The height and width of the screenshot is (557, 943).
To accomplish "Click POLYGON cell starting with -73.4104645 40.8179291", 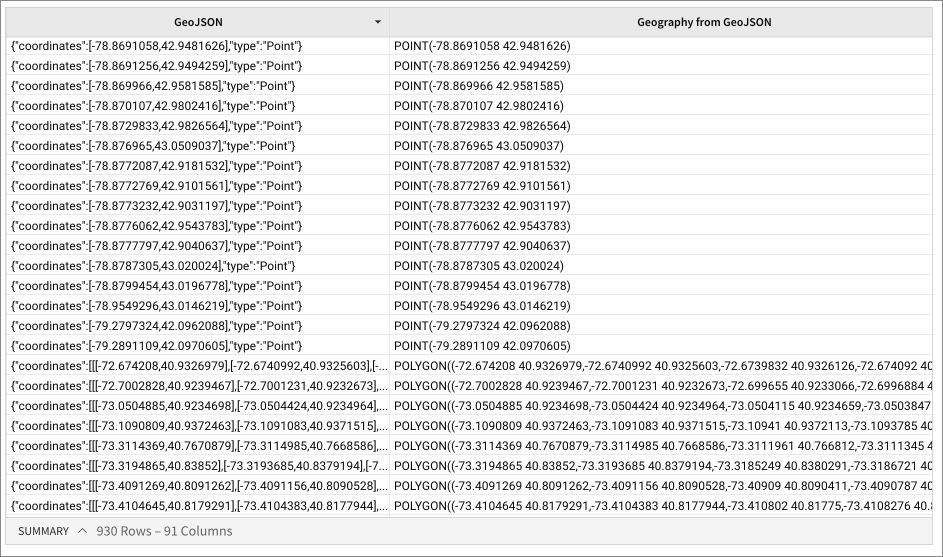I will (660, 506).
